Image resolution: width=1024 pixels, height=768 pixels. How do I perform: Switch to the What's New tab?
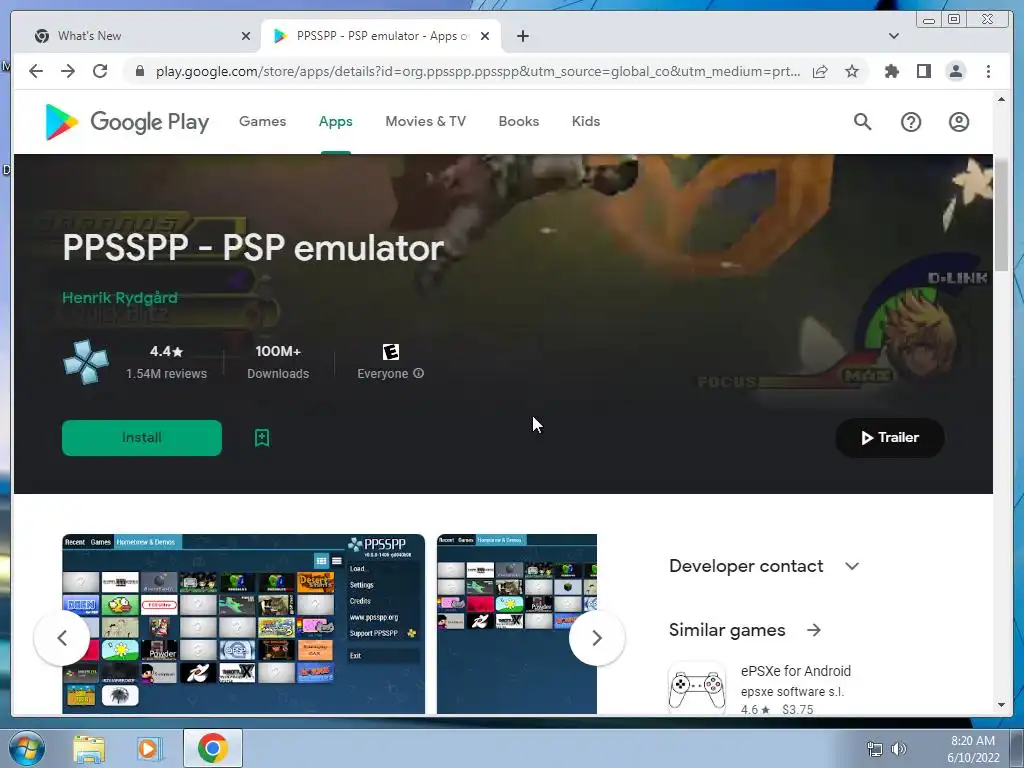pos(140,36)
